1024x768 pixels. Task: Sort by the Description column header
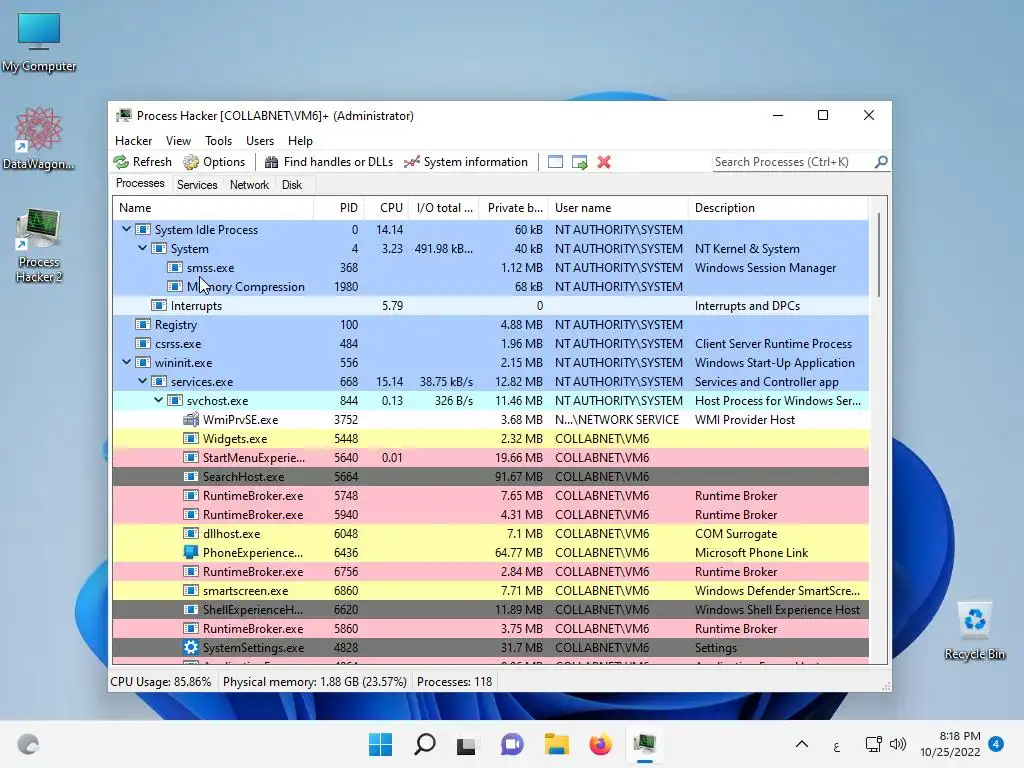[x=778, y=208]
